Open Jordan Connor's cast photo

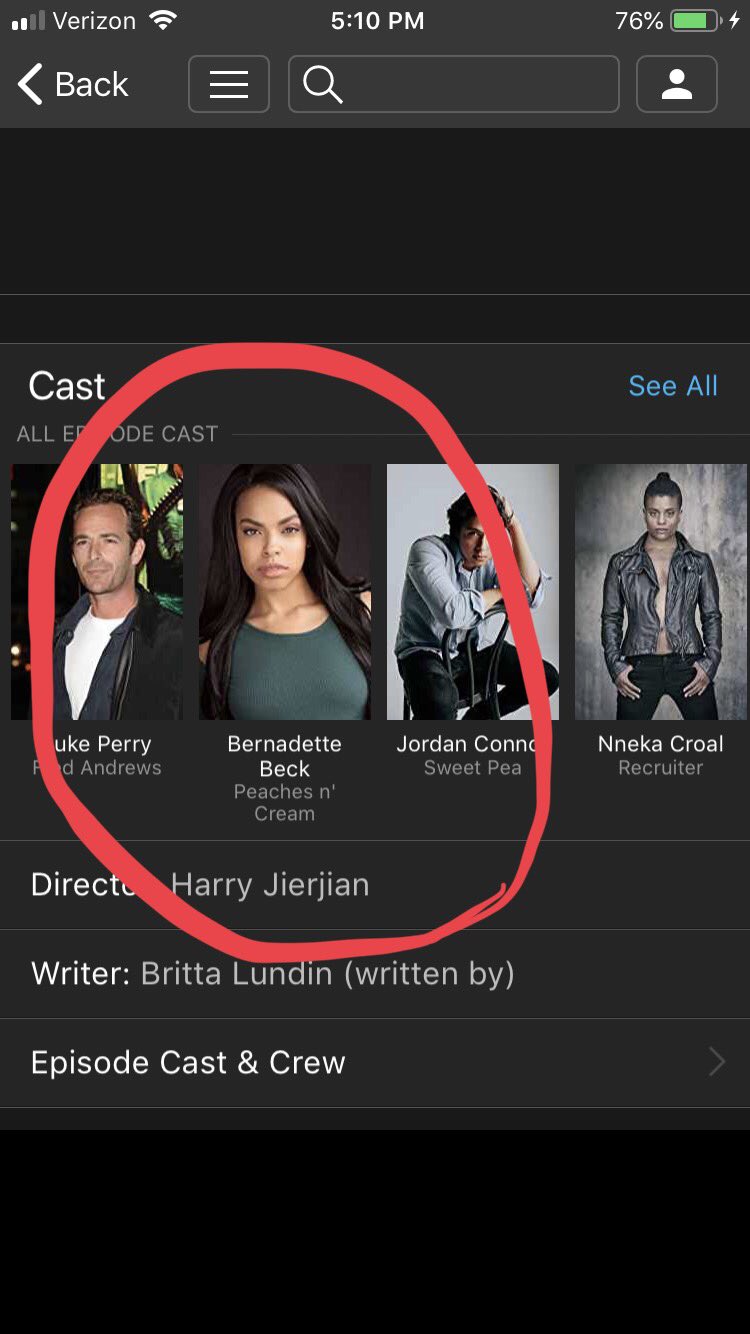pos(473,592)
